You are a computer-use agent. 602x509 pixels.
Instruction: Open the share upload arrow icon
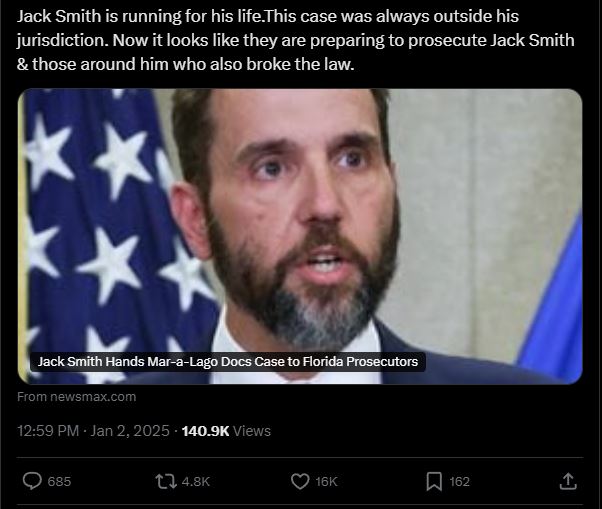pyautogui.click(x=568, y=481)
